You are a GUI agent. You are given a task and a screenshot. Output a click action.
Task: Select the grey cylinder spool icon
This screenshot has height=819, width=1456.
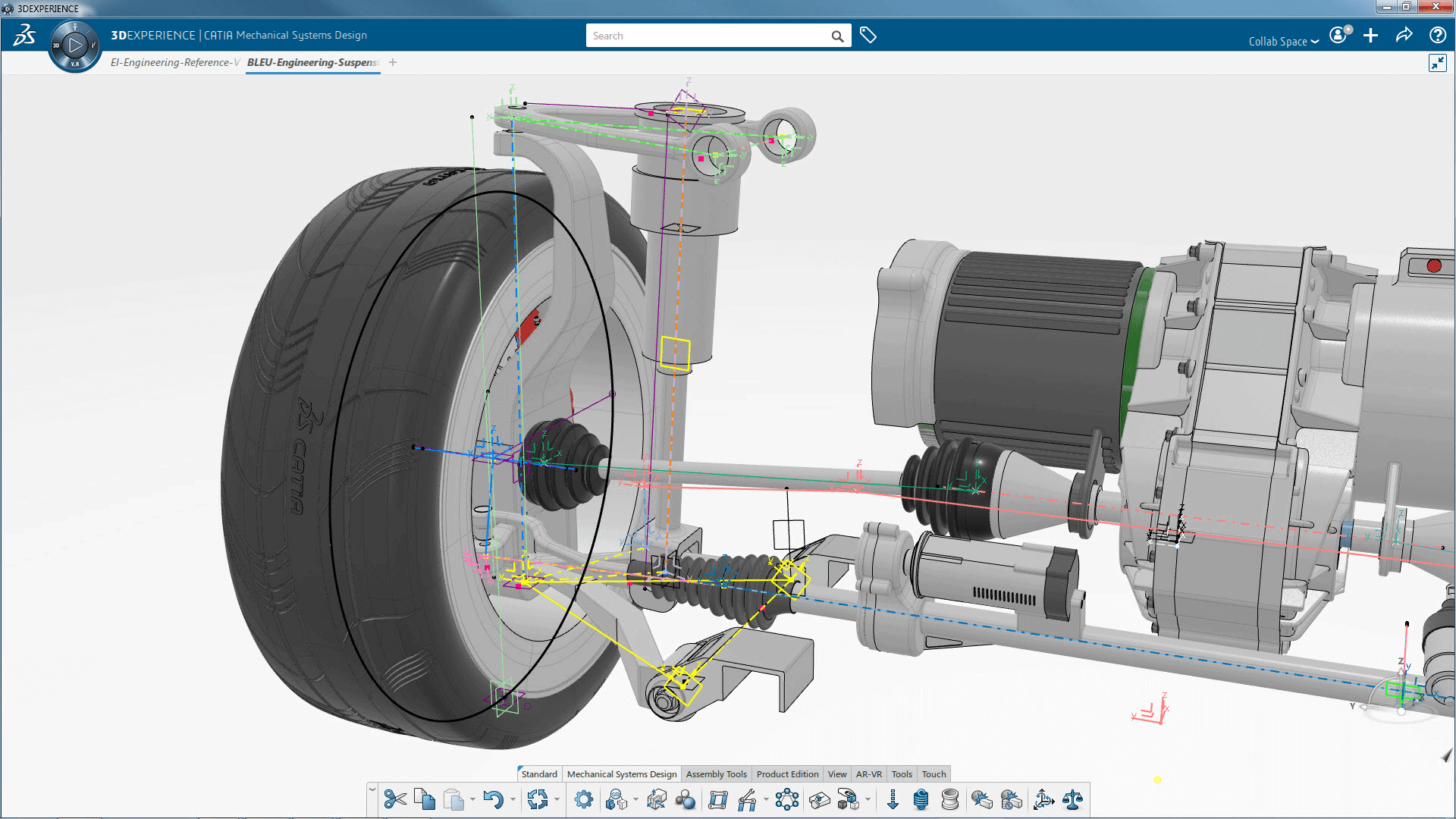pos(949,799)
